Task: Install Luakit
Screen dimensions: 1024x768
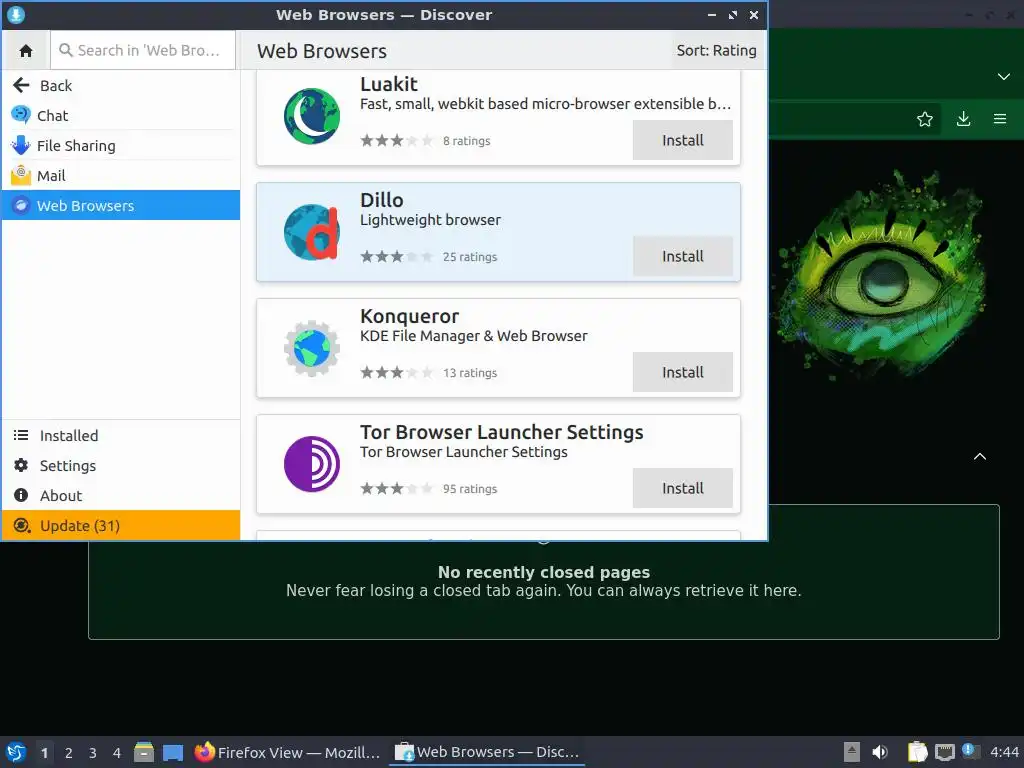Action: click(682, 140)
